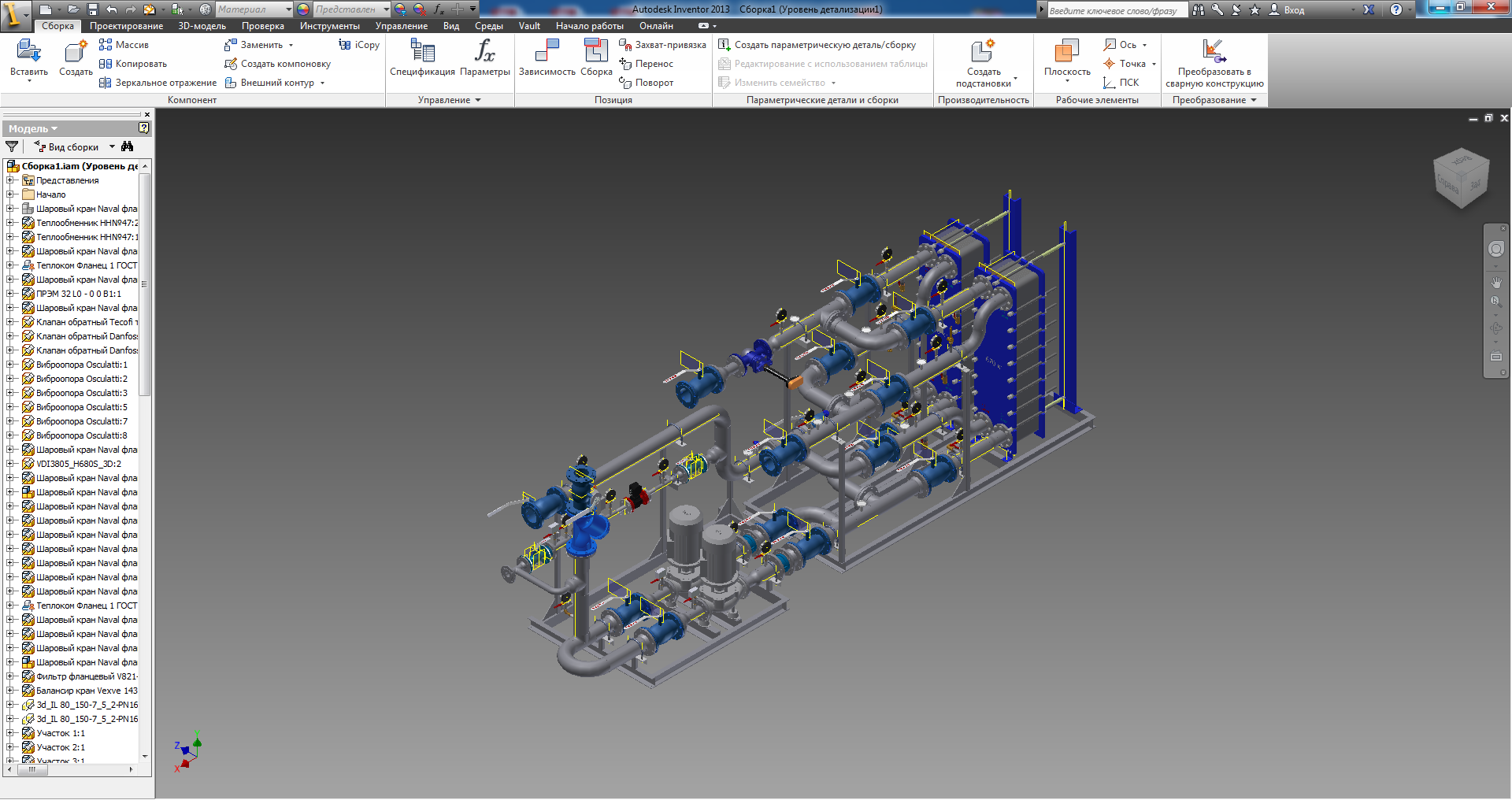Click the Создать component icon
The image size is (1512, 800).
pos(76,52)
